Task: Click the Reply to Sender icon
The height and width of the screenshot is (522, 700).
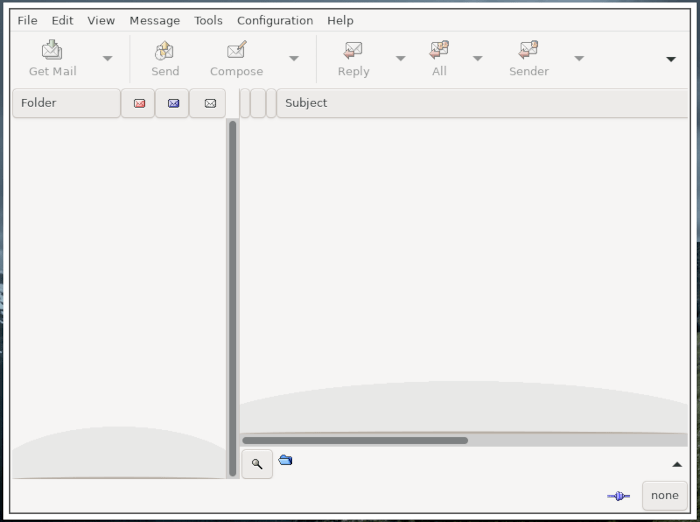Action: [529, 50]
